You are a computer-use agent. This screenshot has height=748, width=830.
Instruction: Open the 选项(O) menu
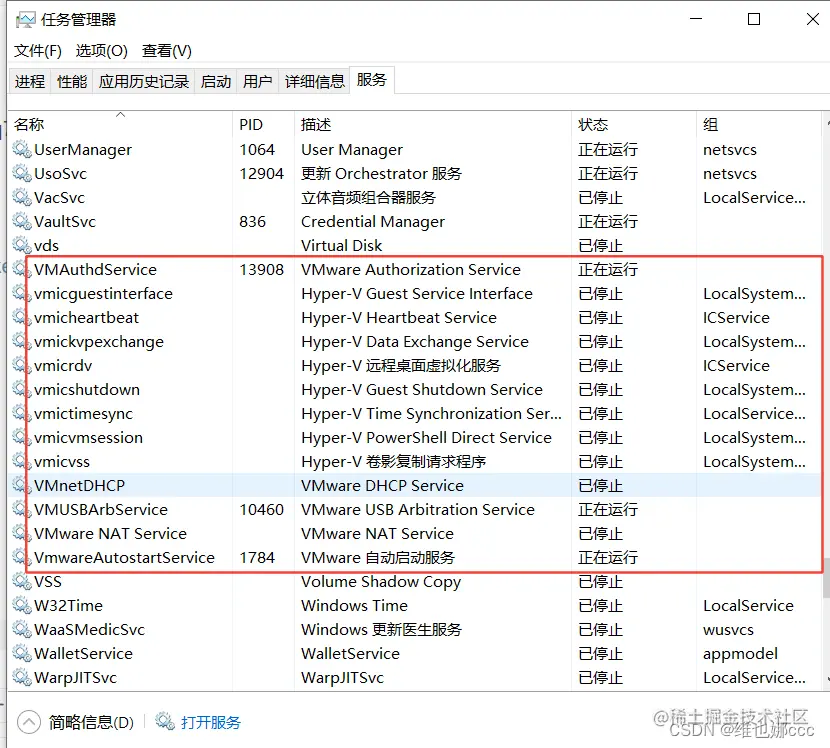[102, 51]
